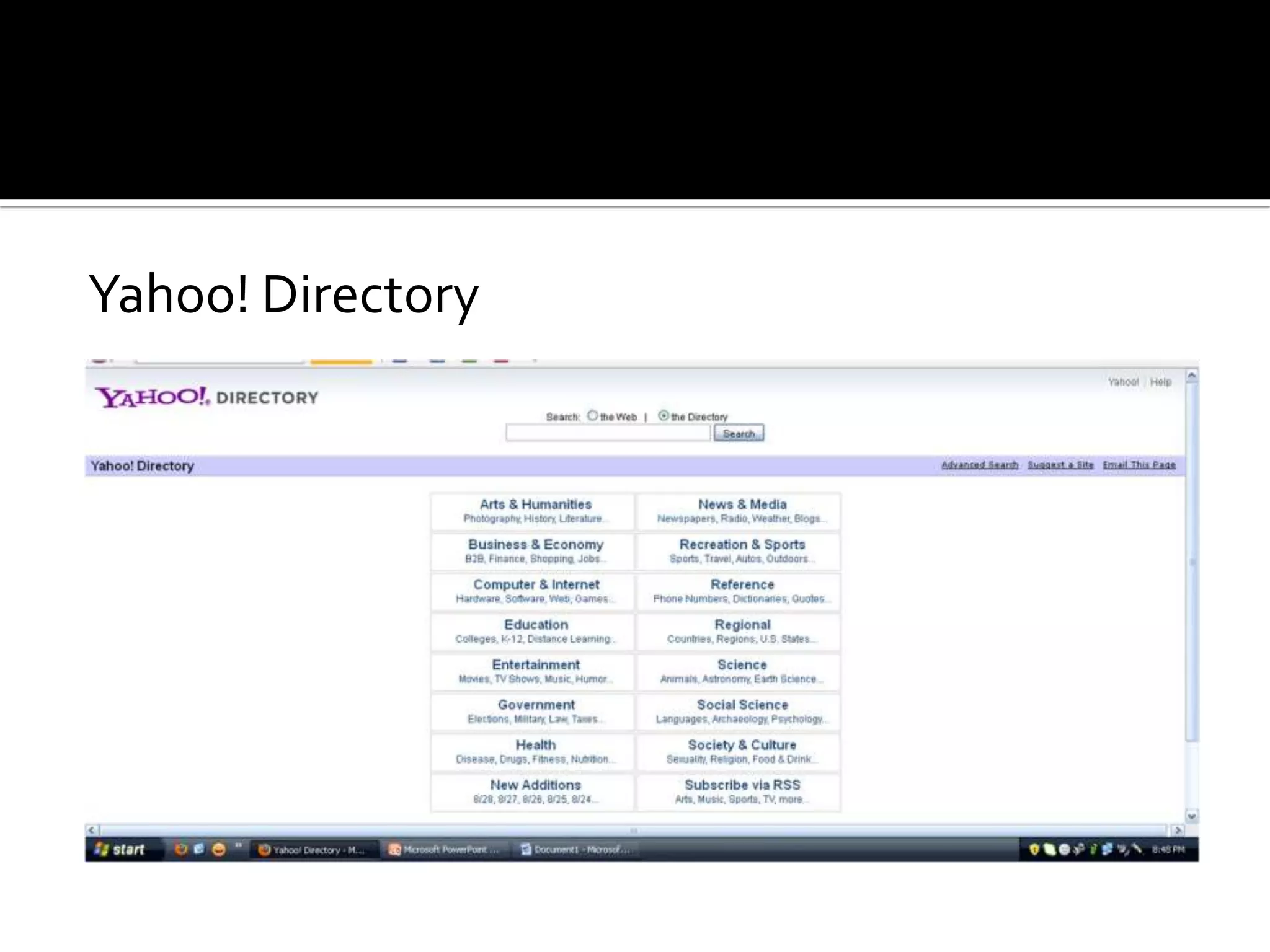The width and height of the screenshot is (1270, 952).
Task: Launch Firefox from the quick launch bar
Action: tap(180, 849)
